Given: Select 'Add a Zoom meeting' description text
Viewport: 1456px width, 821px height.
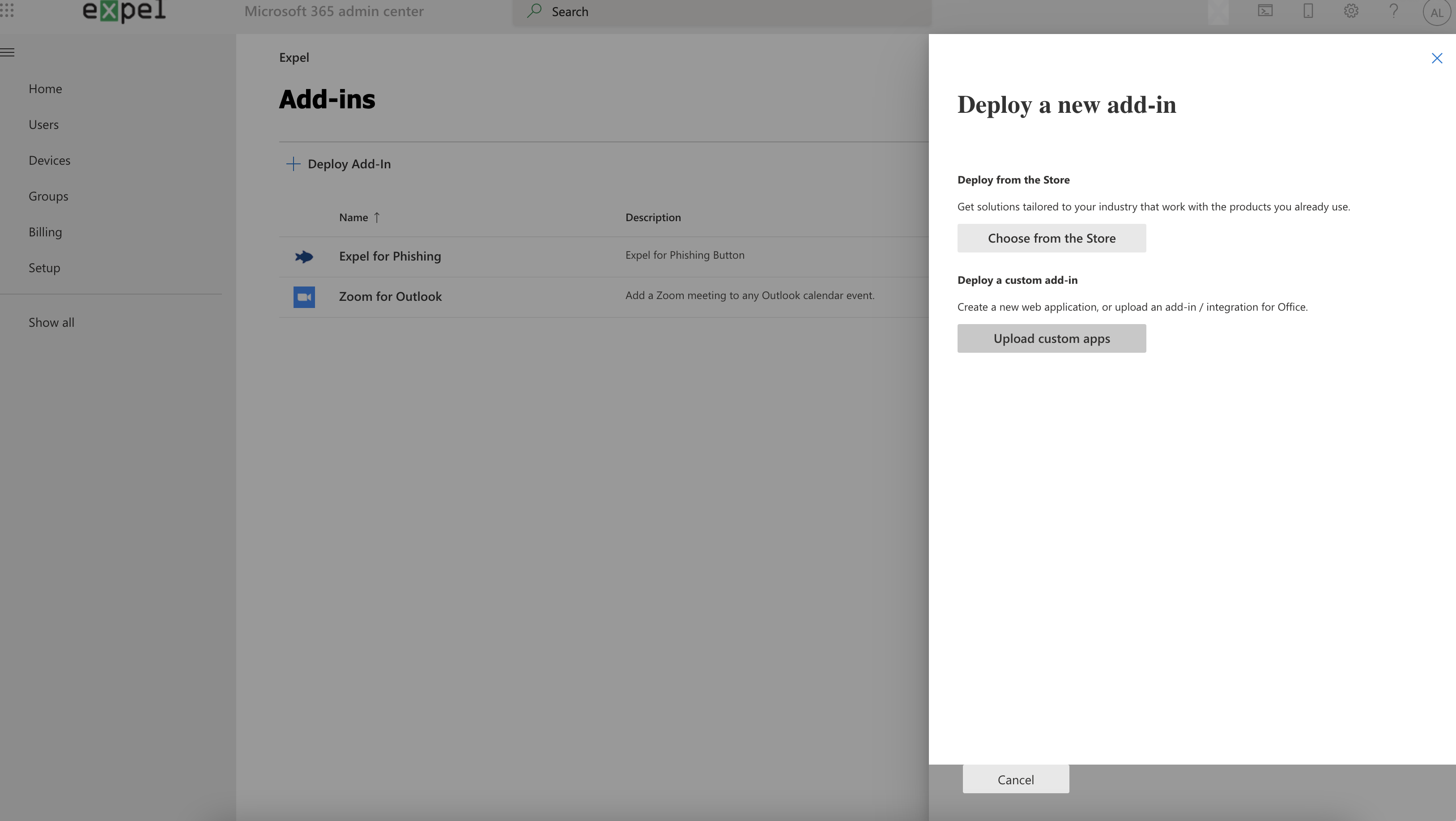Looking at the screenshot, I should tap(749, 295).
